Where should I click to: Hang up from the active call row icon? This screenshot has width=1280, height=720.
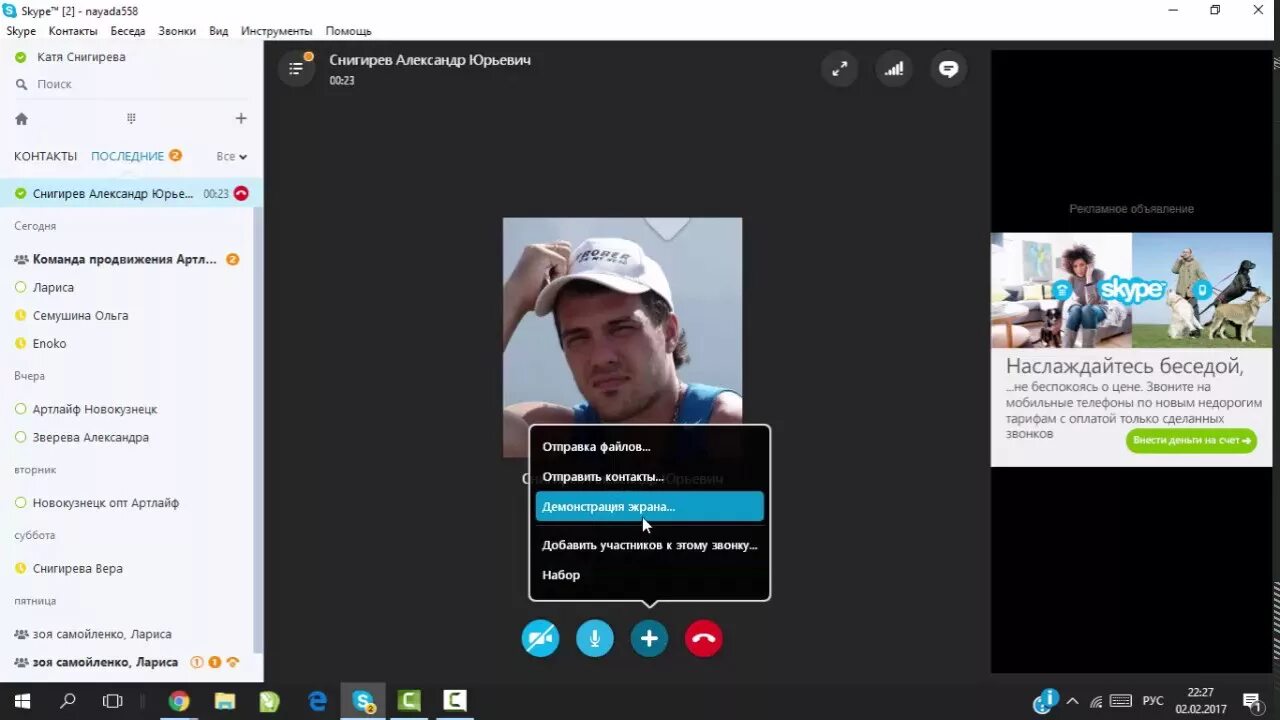[241, 193]
